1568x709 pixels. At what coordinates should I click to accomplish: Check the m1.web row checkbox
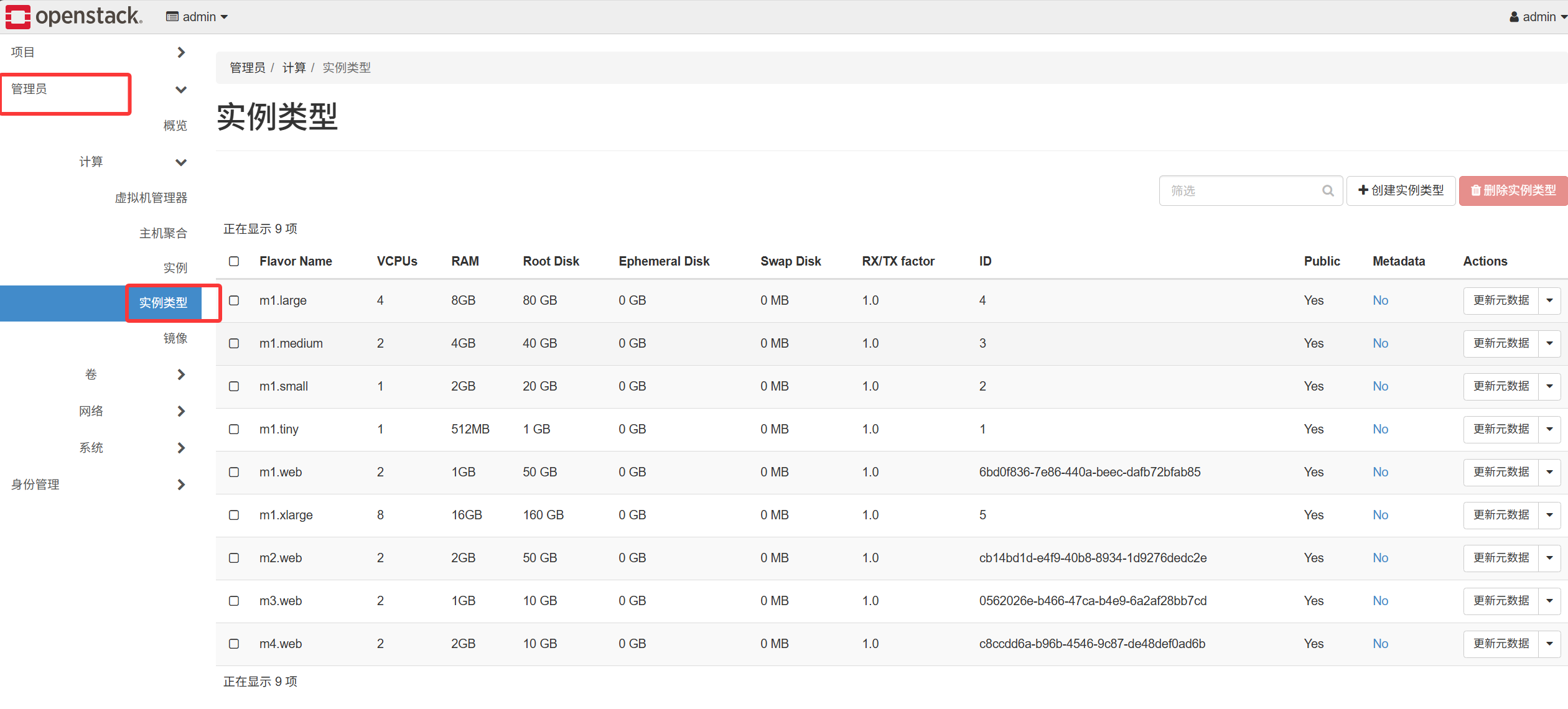(234, 472)
